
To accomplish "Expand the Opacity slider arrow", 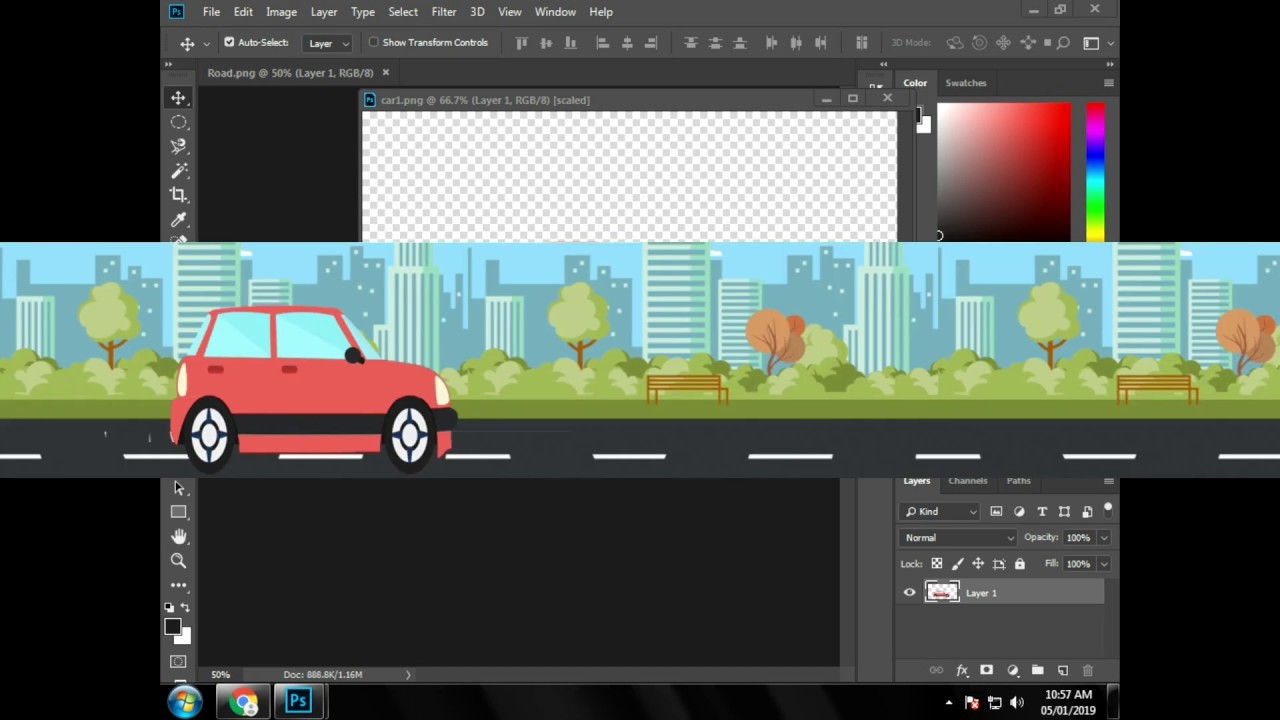I will [1104, 538].
